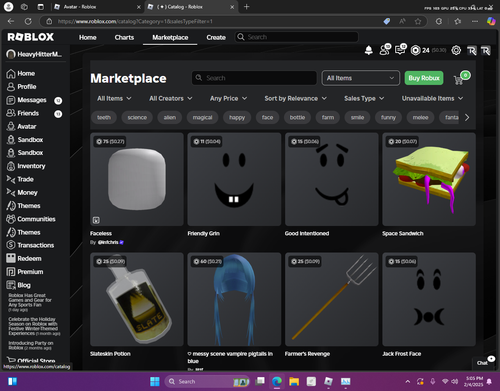The height and width of the screenshot is (391, 500).
Task: Open the Farmer's Revenge pitchfork thumbnail
Action: pyautogui.click(x=332, y=299)
